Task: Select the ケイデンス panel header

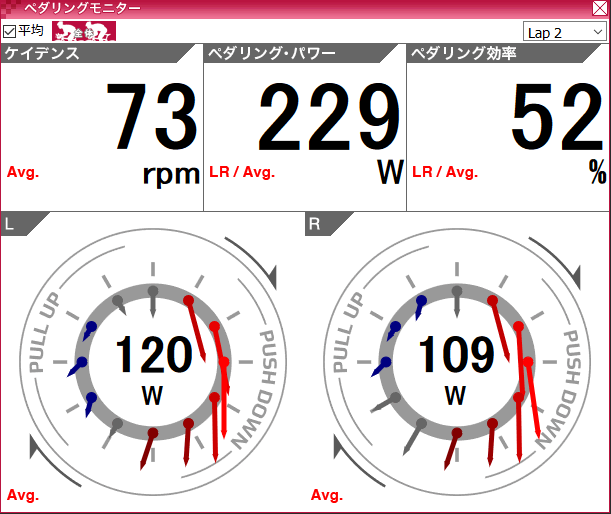Action: point(97,53)
